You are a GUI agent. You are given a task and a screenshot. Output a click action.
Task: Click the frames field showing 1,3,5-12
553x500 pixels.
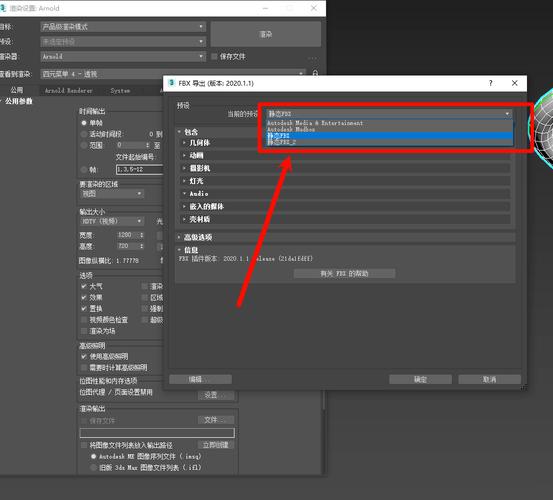140,170
